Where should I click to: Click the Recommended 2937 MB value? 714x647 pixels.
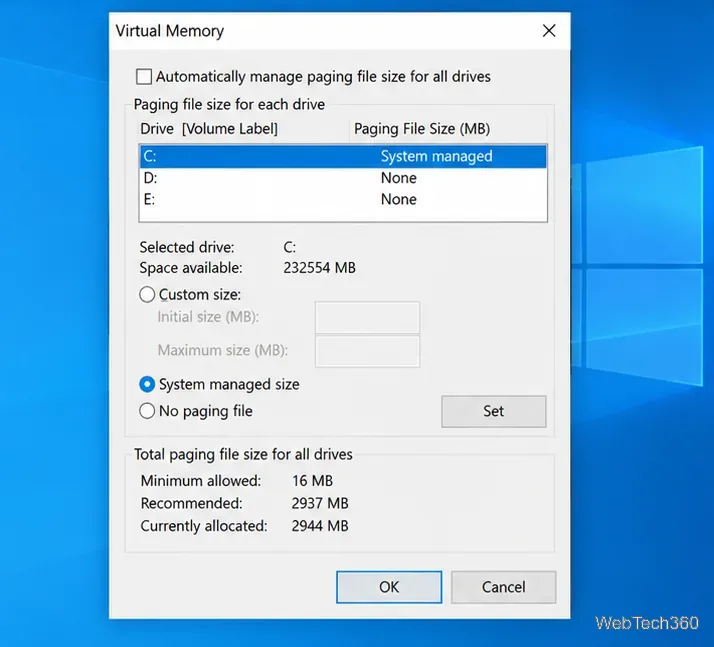pos(320,503)
